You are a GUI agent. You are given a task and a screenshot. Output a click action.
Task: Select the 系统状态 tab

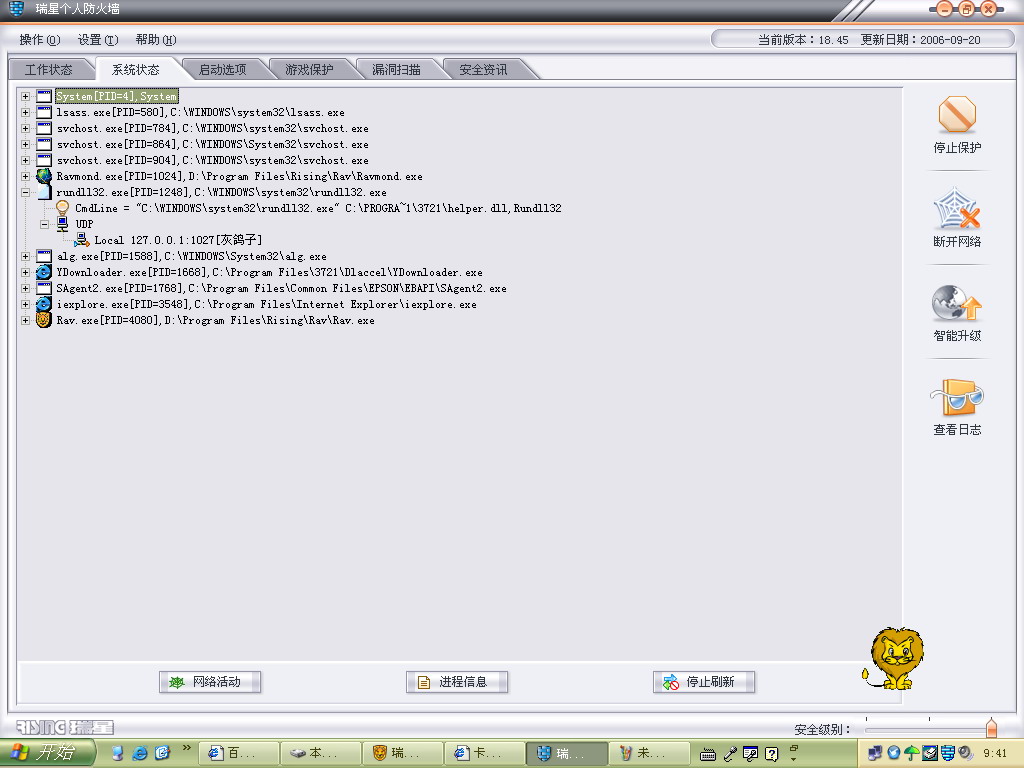point(136,69)
